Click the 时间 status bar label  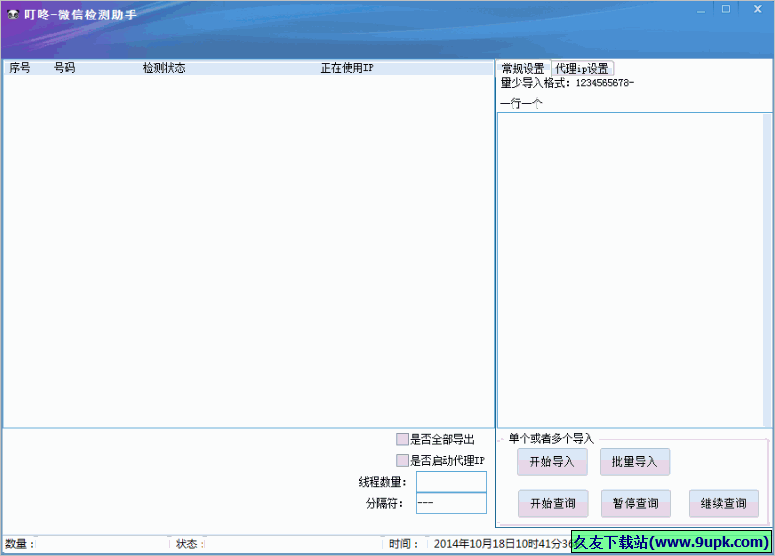[x=404, y=544]
